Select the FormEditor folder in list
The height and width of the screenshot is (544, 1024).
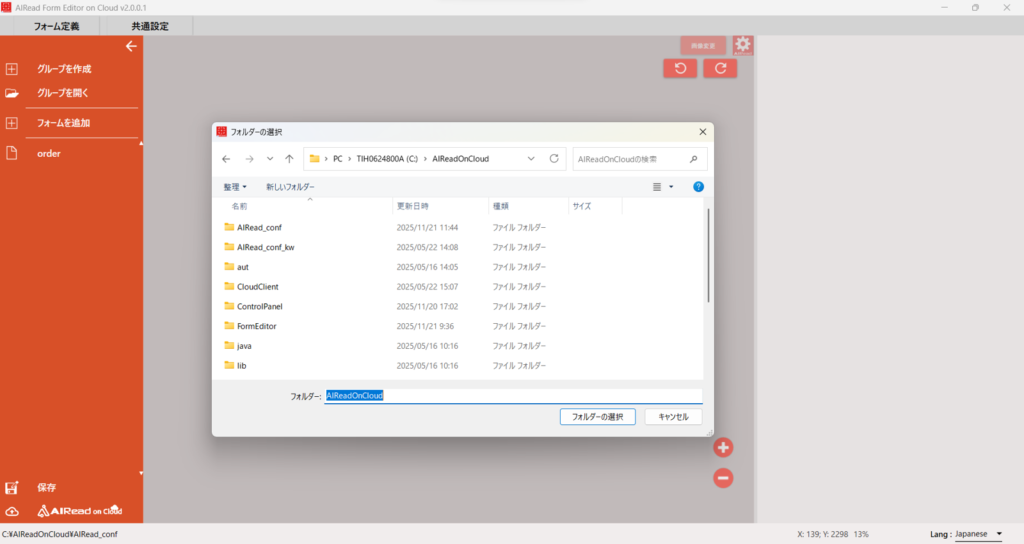coord(256,326)
